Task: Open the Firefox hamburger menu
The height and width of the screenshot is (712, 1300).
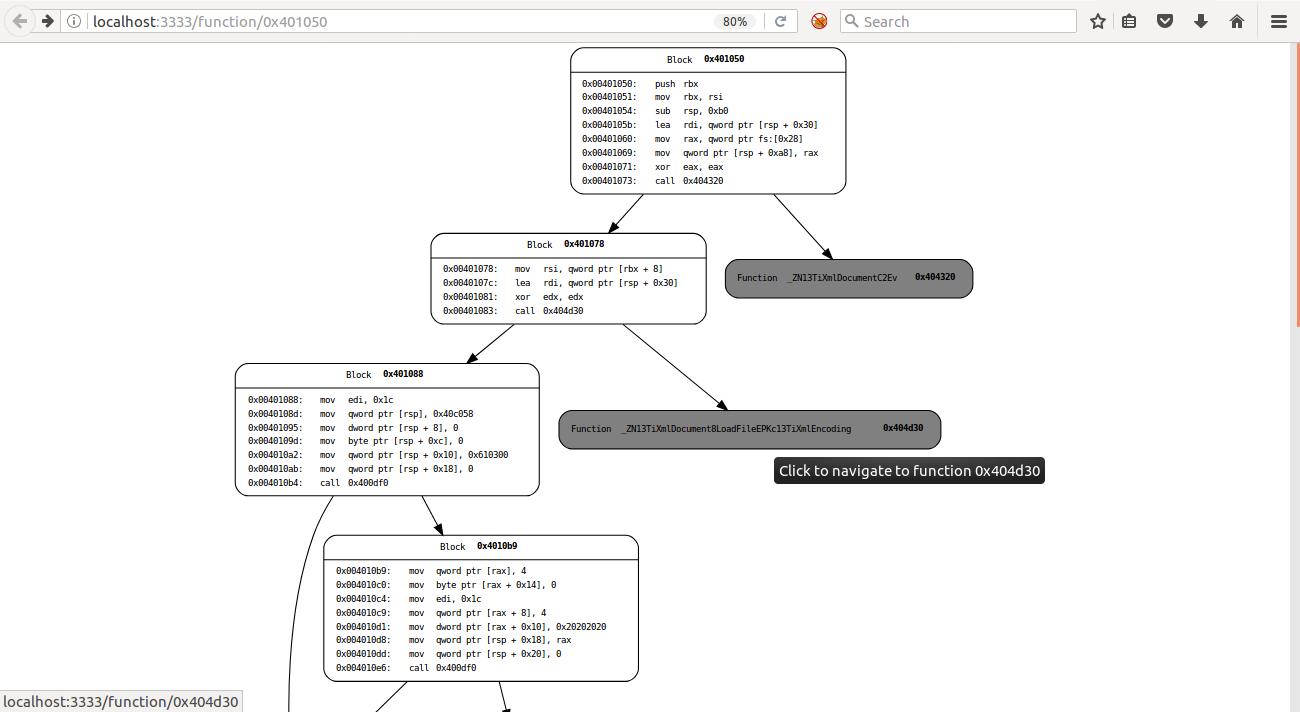Action: tap(1277, 21)
